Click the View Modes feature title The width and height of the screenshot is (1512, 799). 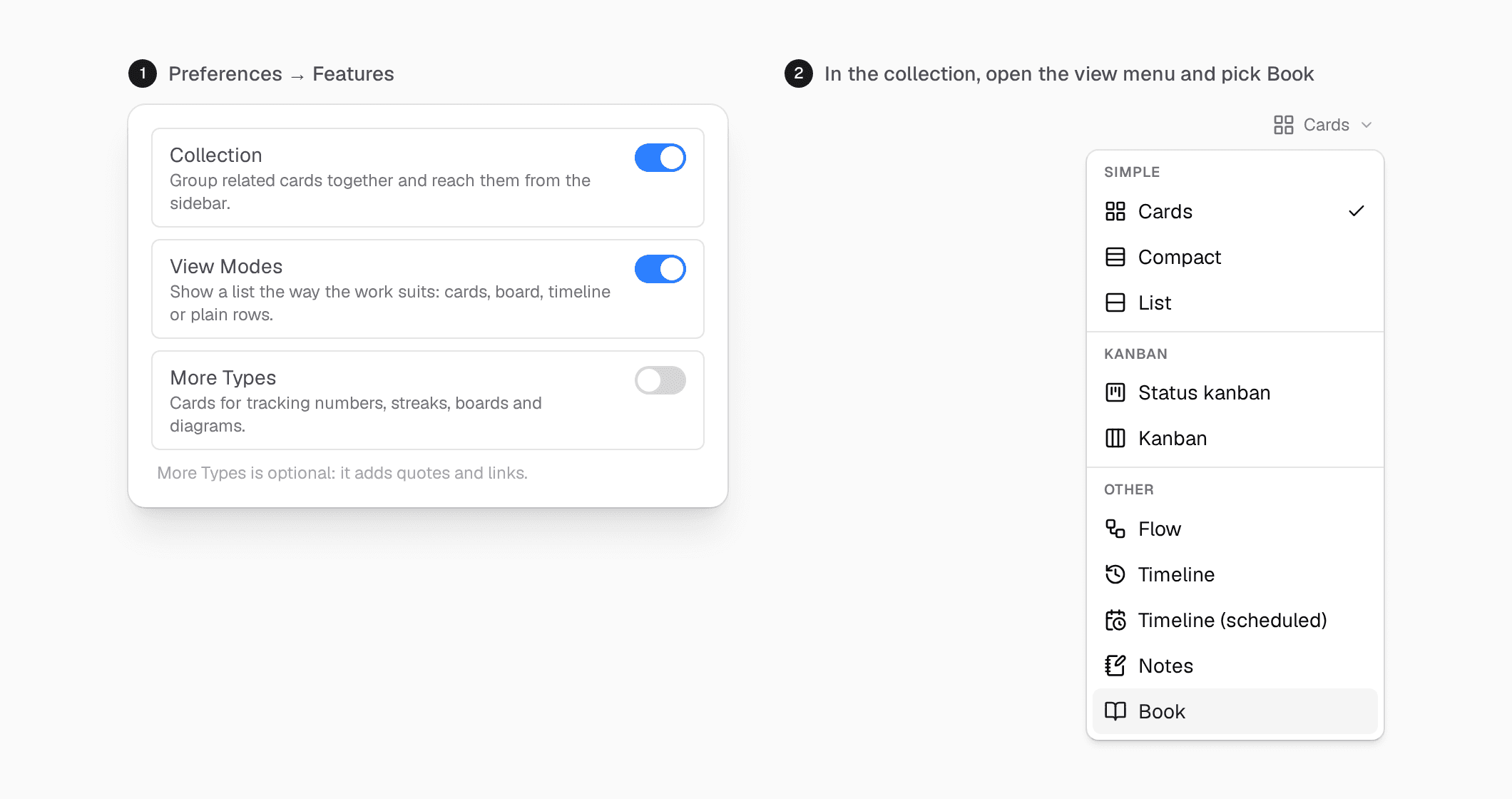tap(226, 266)
